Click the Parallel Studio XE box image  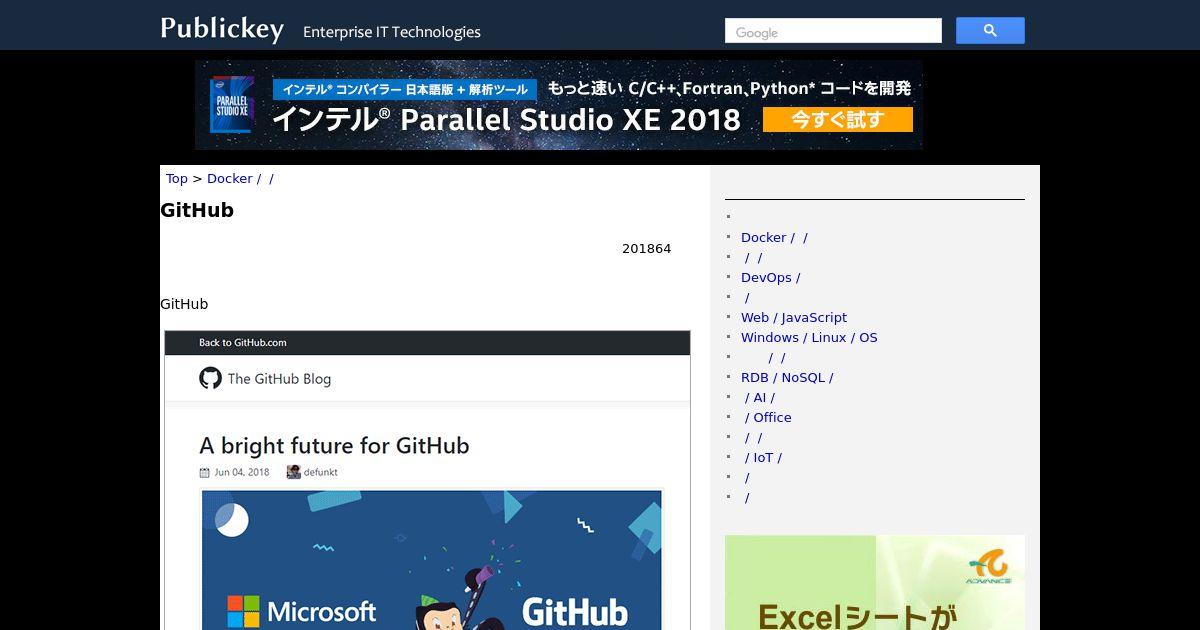pyautogui.click(x=231, y=105)
